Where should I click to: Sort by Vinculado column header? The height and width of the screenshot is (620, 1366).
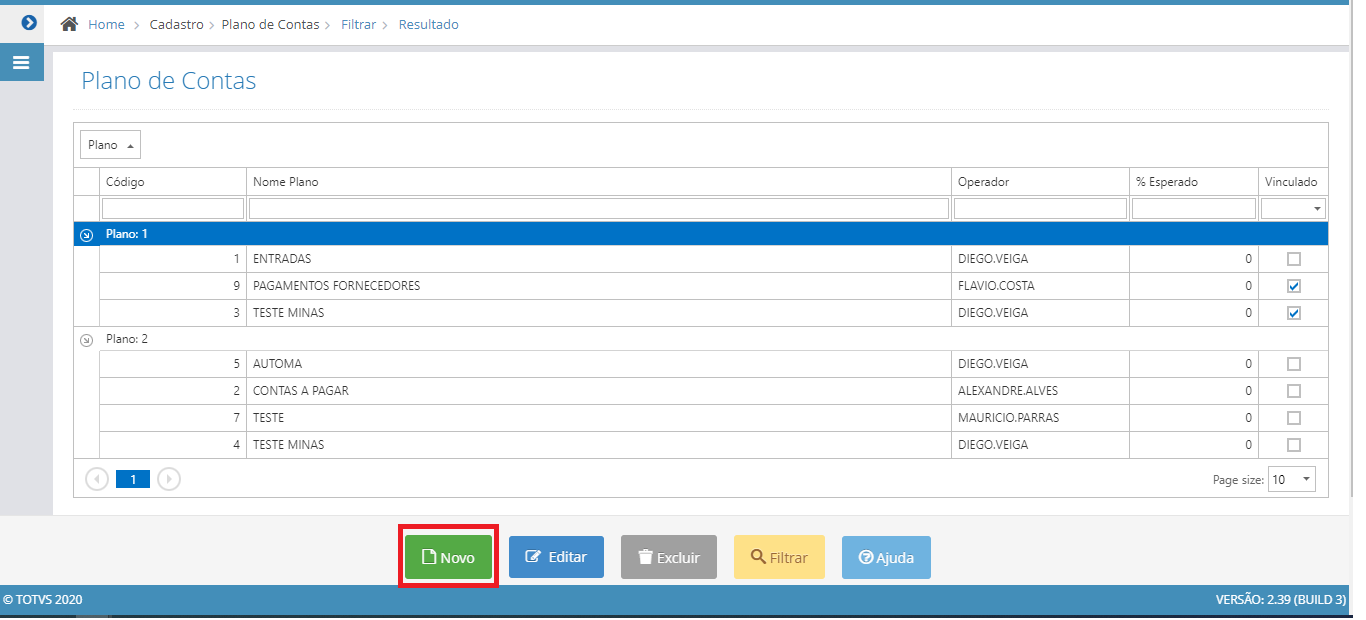[x=1291, y=182]
